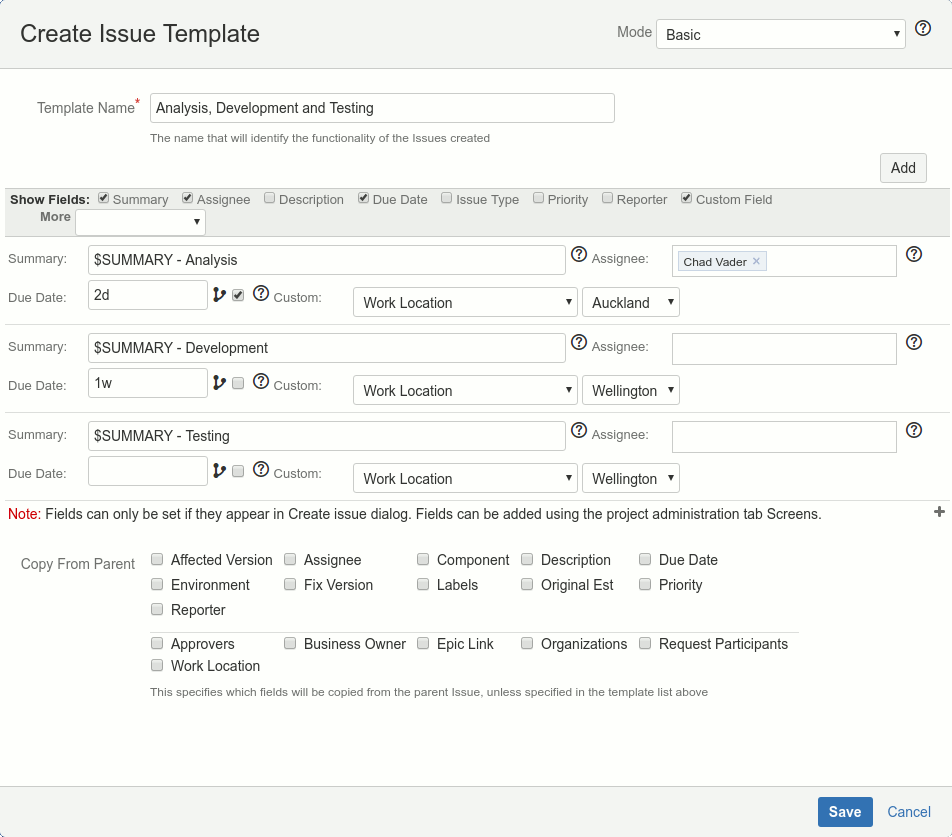Image resolution: width=952 pixels, height=837 pixels.
Task: Click the Save button
Action: 845,812
